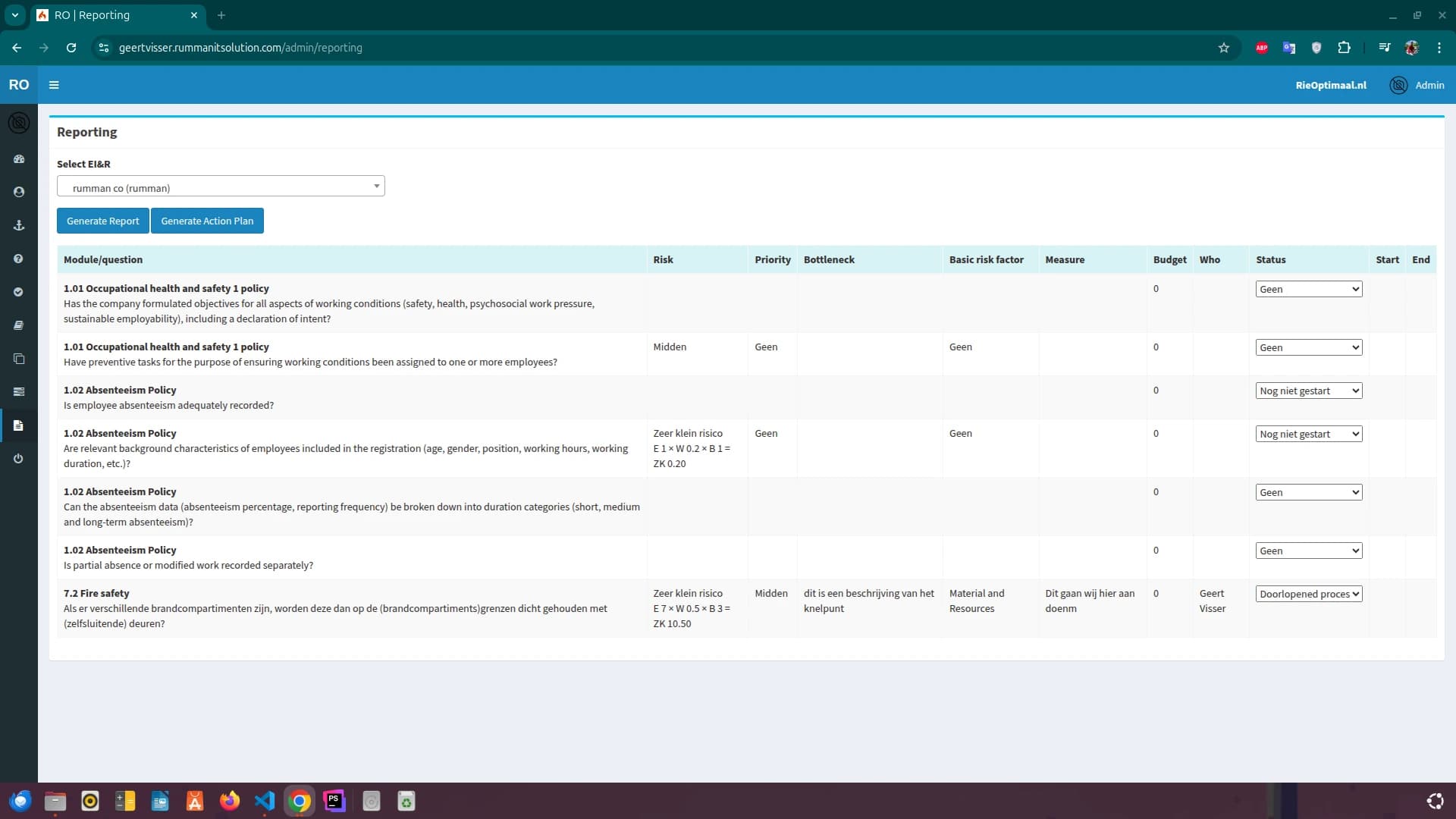
Task: Open status dropdown for first 1.01 policy row
Action: (x=1308, y=289)
